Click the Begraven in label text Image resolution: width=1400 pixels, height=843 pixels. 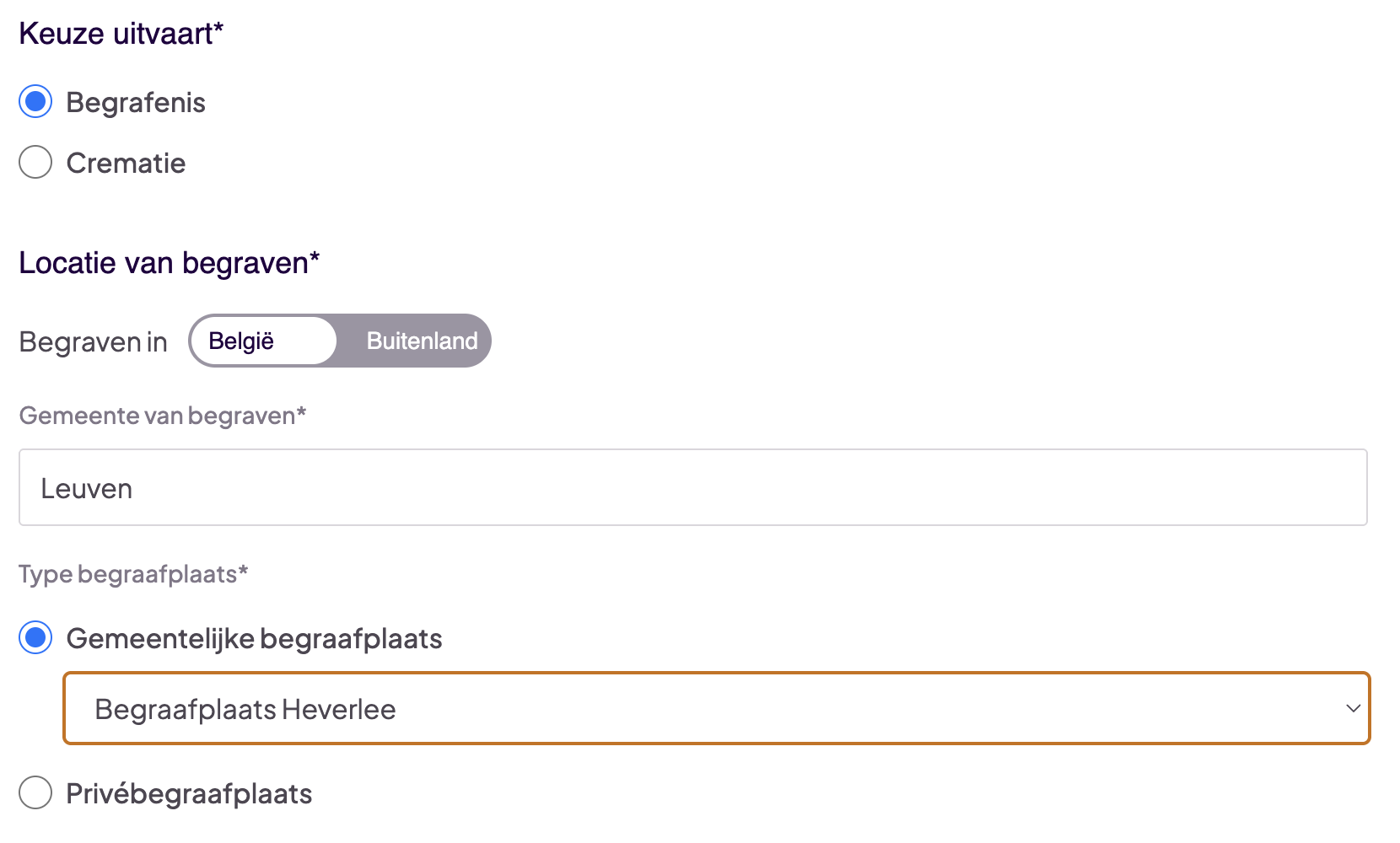(x=93, y=342)
